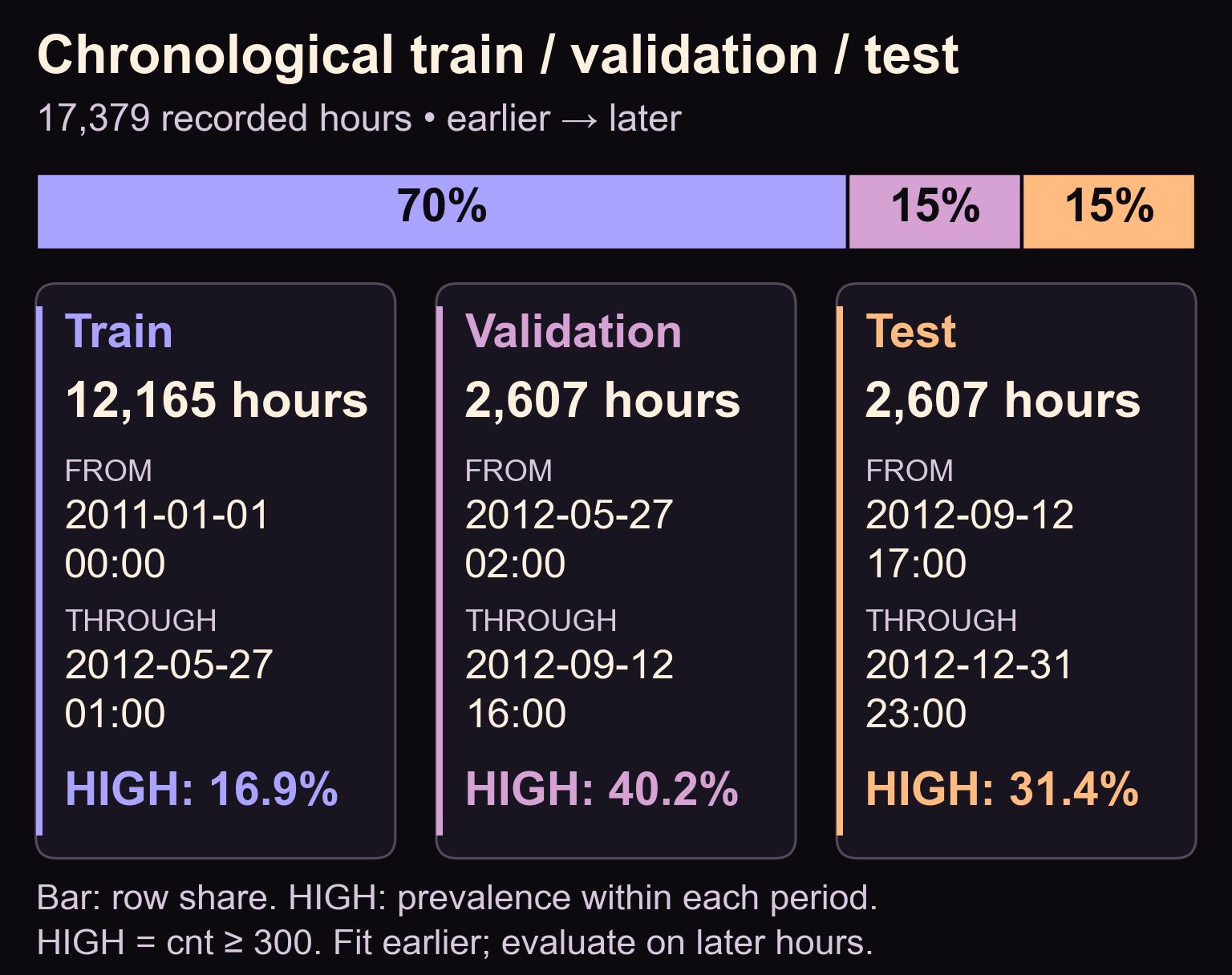This screenshot has width=1232, height=975.
Task: Click the 70% train bar segment
Action: (x=442, y=212)
